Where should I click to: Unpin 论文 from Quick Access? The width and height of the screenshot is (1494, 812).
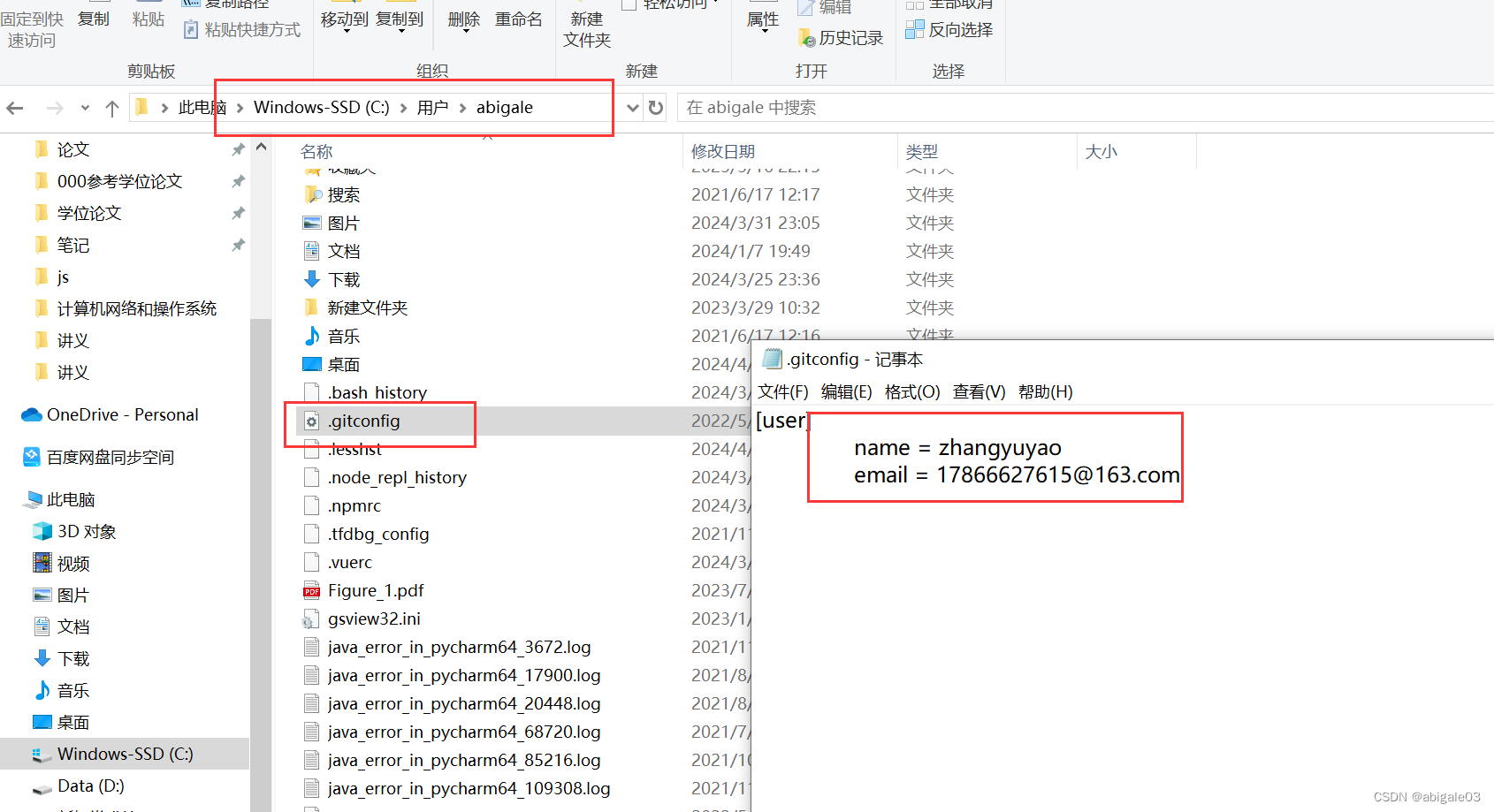pyautogui.click(x=237, y=148)
